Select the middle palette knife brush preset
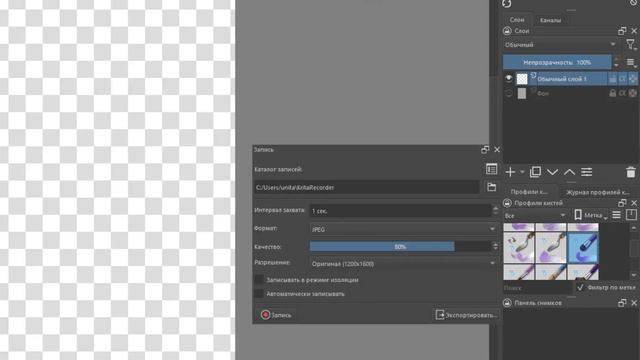Viewport: 640px width, 360px height. click(x=551, y=247)
